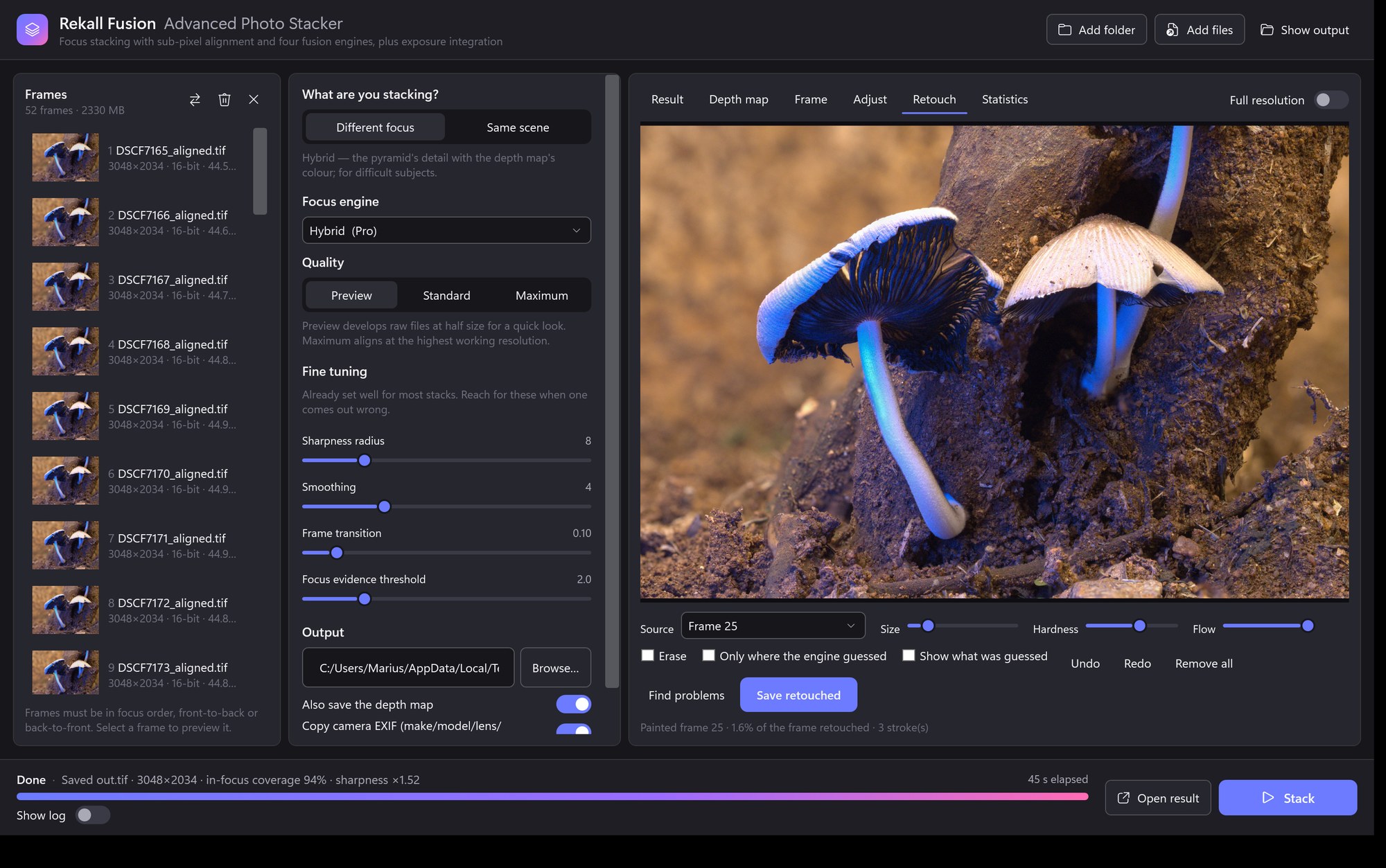Click Save retouched button

(798, 695)
